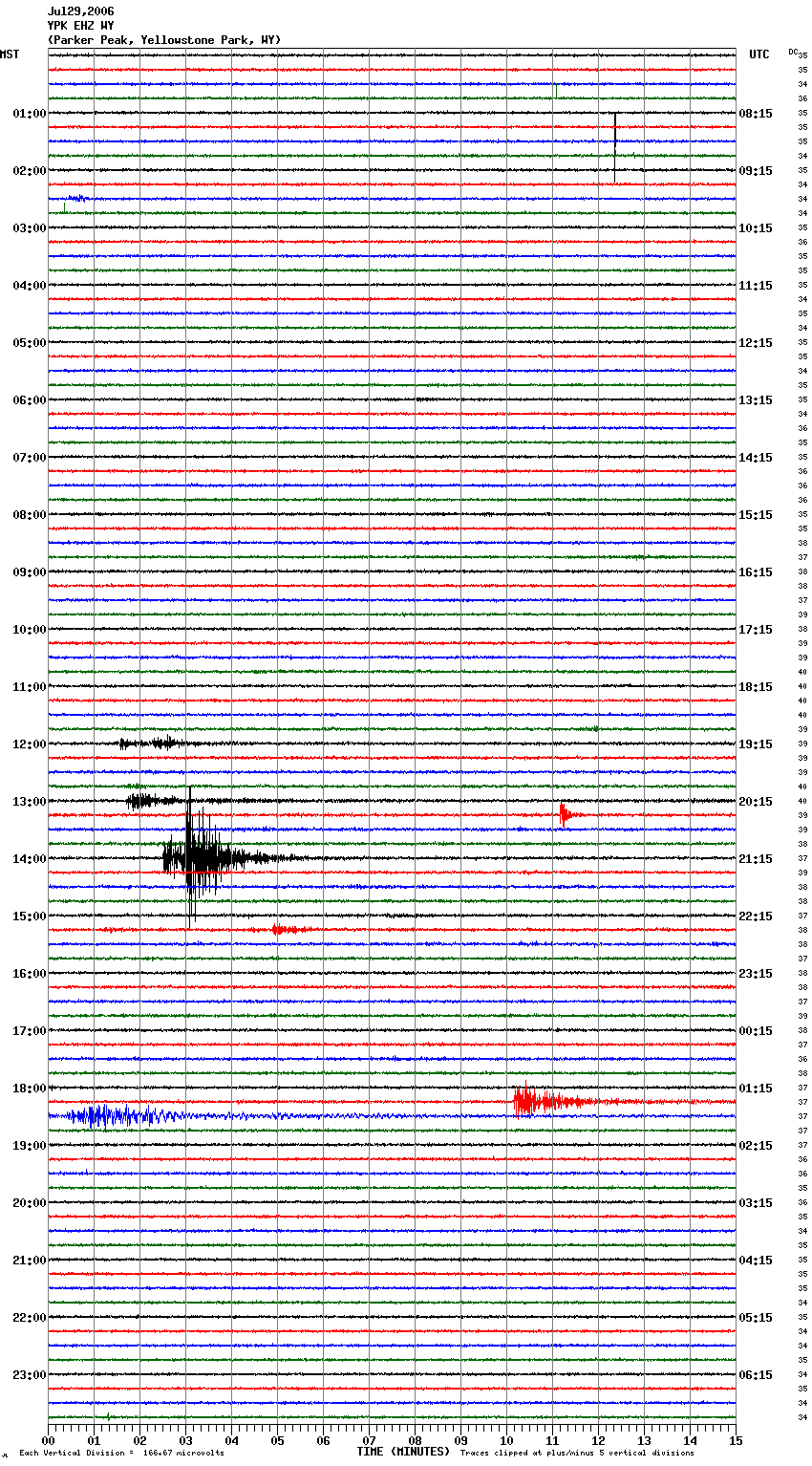Click the date header 'Jul29,2006'

click(80, 11)
